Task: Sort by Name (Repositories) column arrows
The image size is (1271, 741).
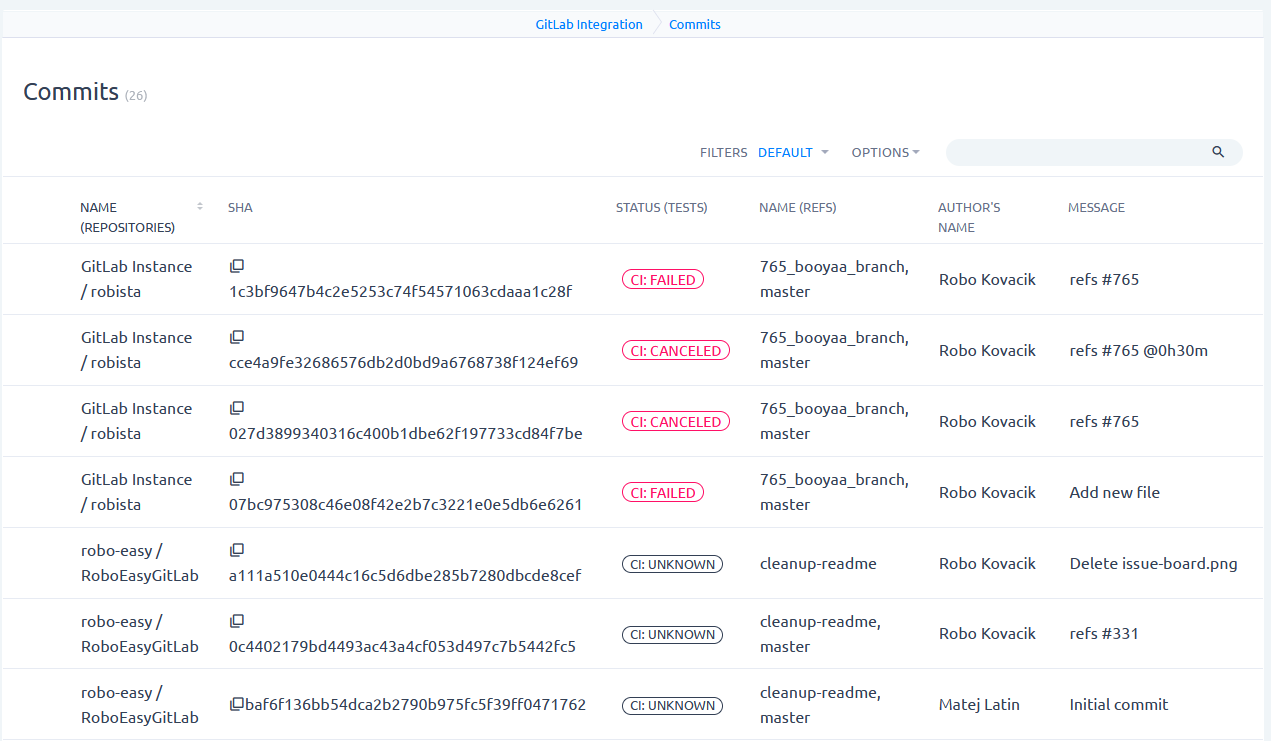Action: (200, 207)
